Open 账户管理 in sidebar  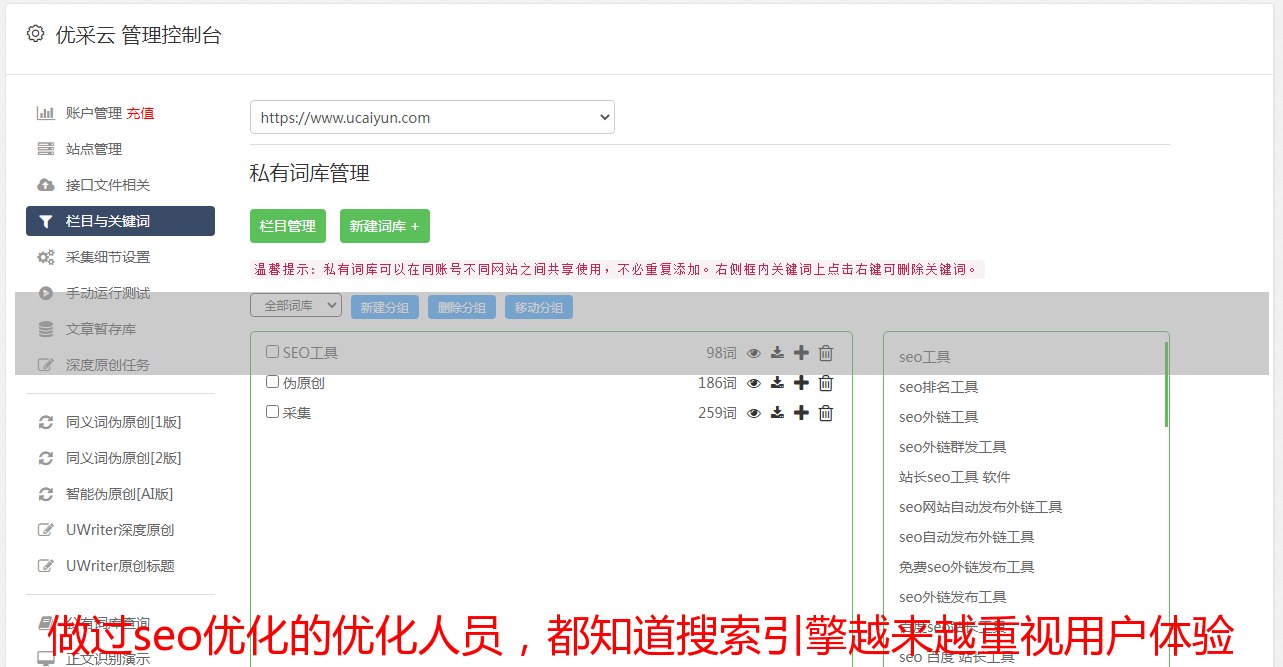[x=94, y=113]
